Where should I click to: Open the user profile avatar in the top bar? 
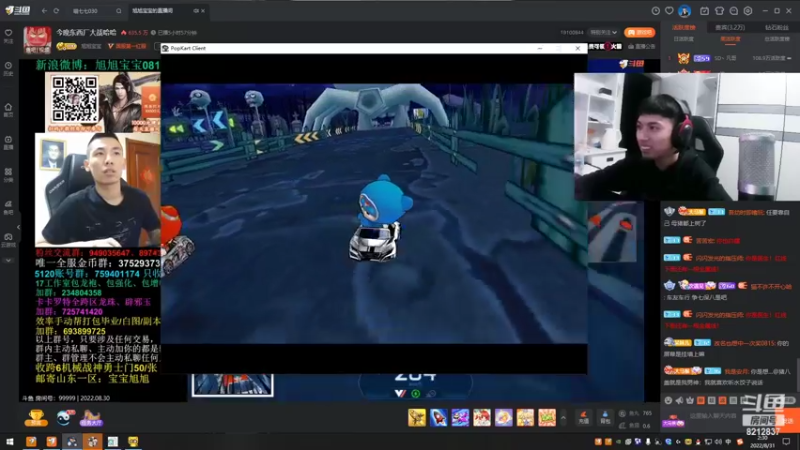[x=684, y=11]
